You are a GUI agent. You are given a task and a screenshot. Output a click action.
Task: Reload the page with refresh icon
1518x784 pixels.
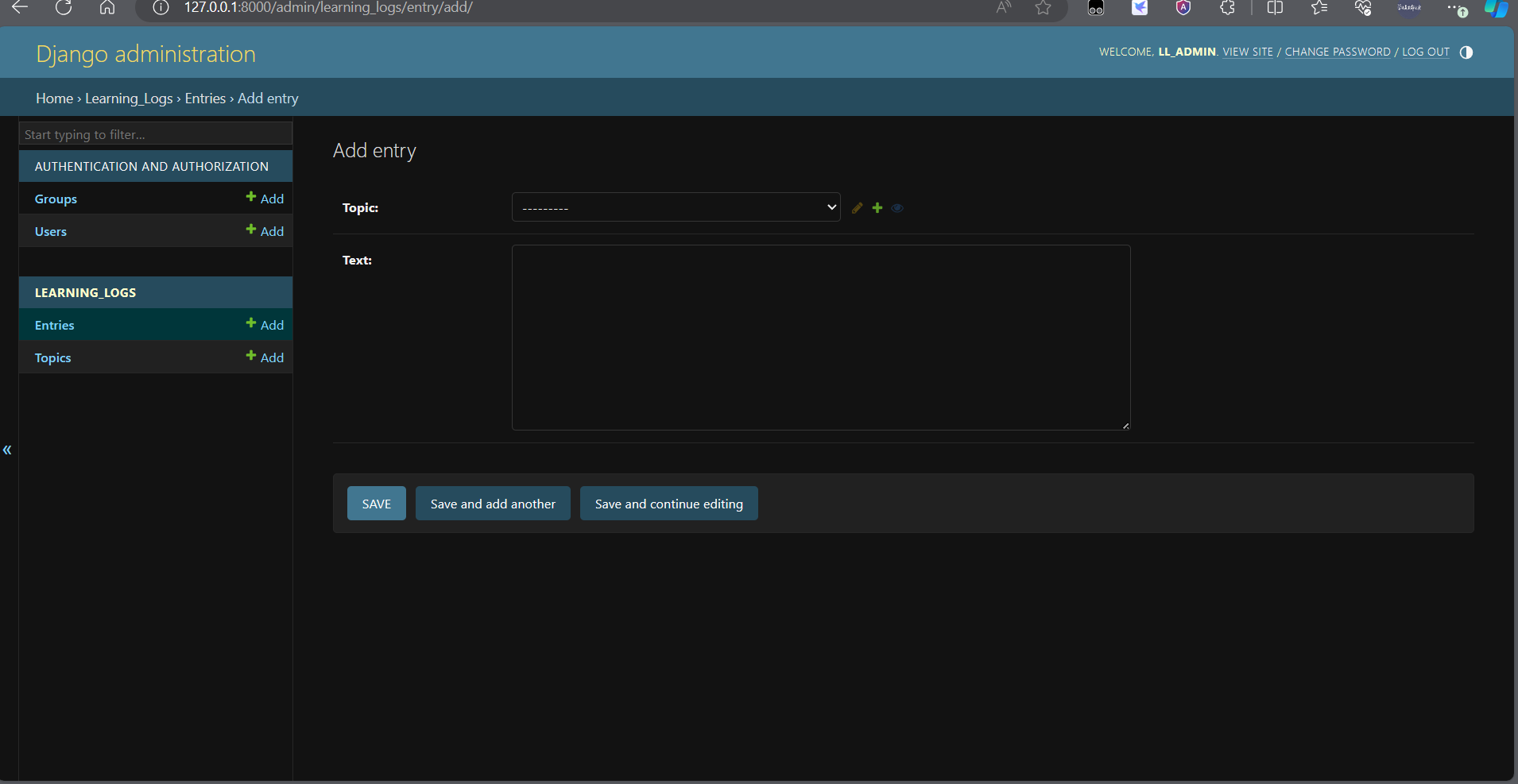[x=64, y=8]
